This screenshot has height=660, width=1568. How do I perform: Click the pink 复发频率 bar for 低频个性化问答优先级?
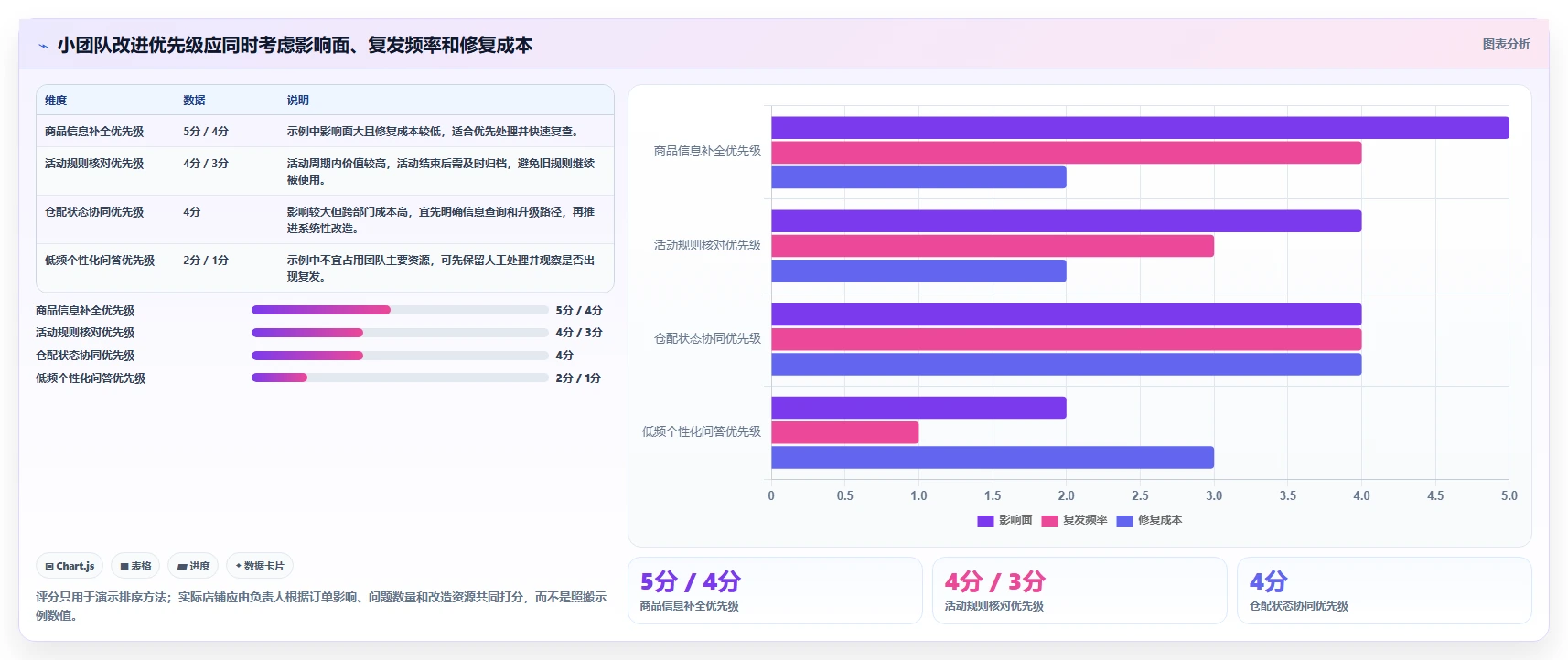844,432
